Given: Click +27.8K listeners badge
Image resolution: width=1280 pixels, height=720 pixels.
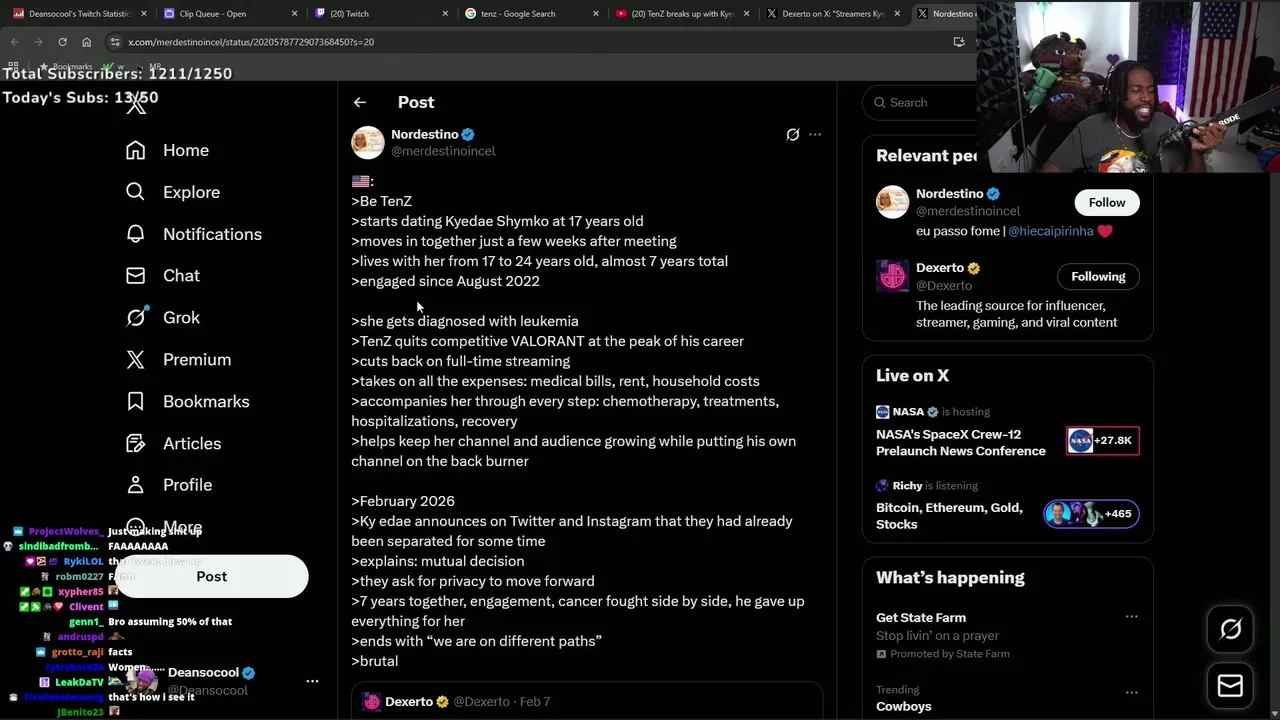Looking at the screenshot, I should [1102, 440].
